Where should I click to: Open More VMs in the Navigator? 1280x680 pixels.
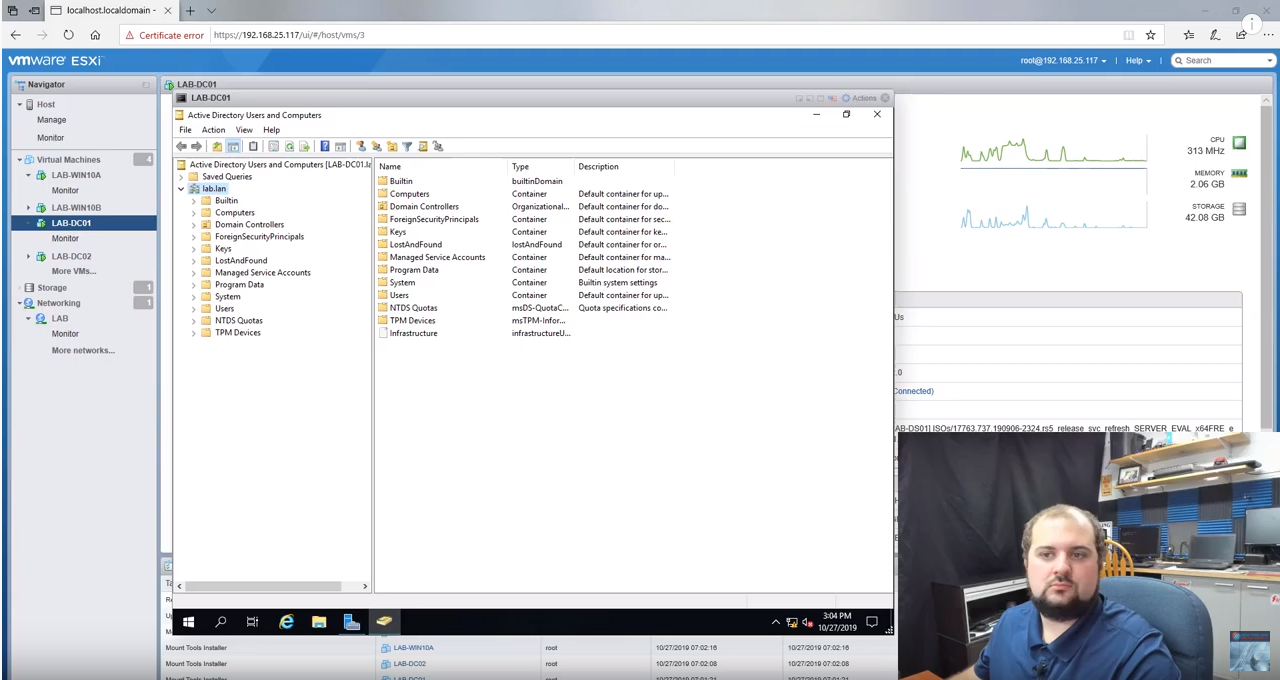[72, 271]
